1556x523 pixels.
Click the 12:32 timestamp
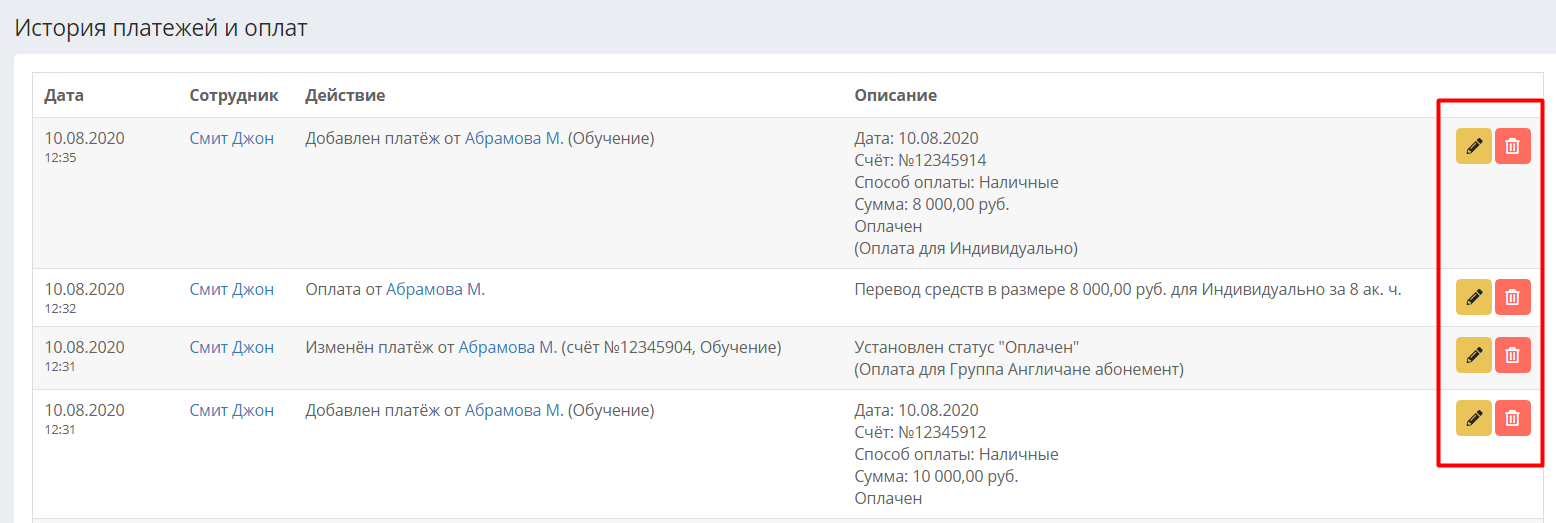(60, 308)
